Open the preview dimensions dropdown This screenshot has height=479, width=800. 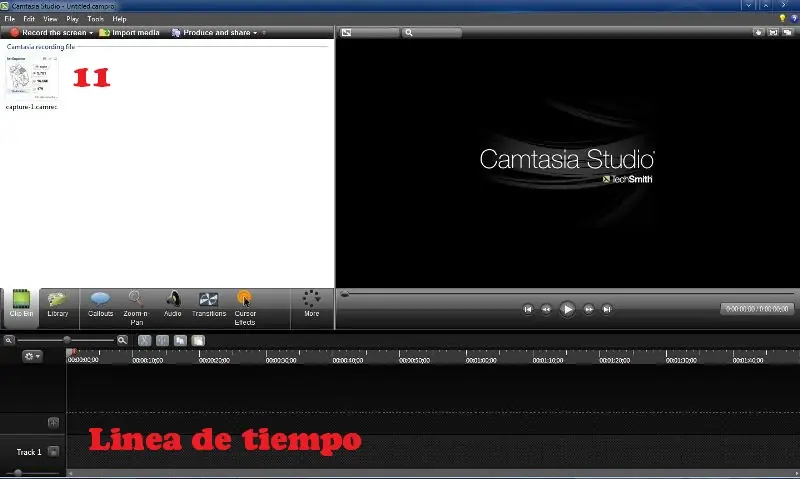[369, 33]
